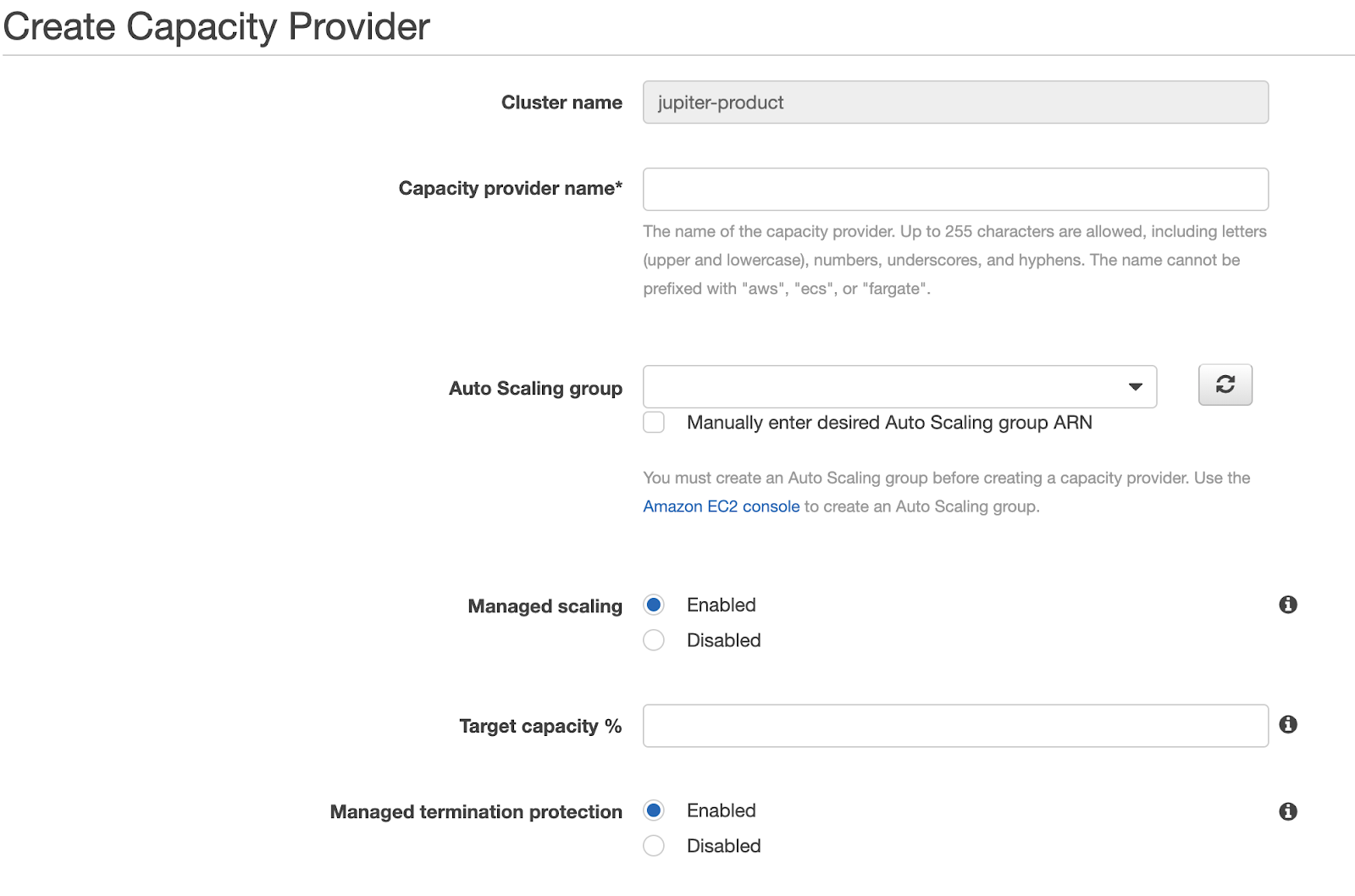
Task: Click the Manually enter ARN label text
Action: (889, 423)
